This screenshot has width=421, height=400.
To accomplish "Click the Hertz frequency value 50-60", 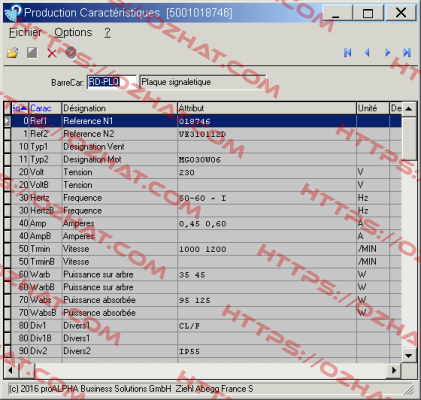I will coord(203,198).
